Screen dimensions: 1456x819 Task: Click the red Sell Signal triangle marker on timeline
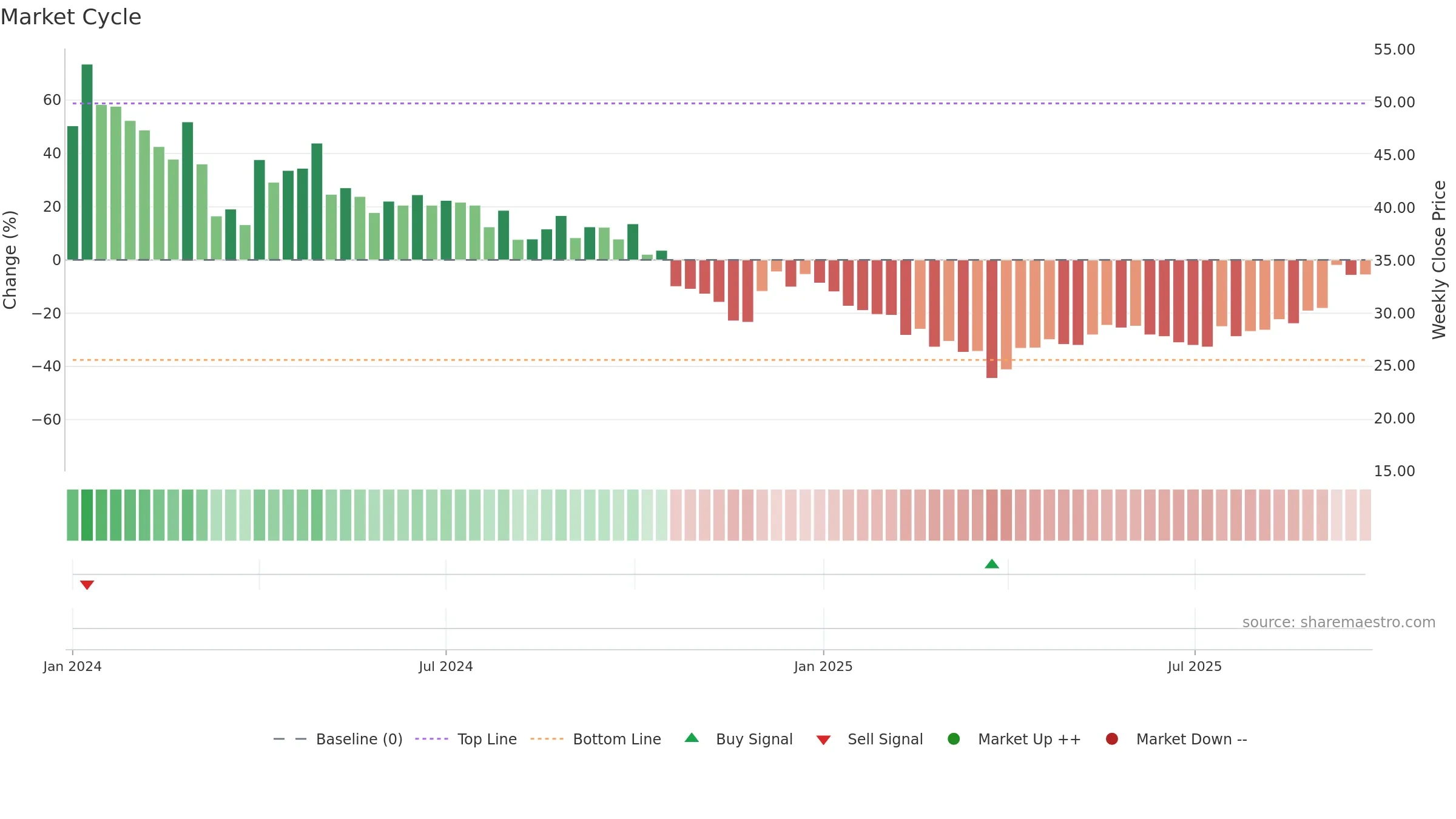(x=87, y=585)
